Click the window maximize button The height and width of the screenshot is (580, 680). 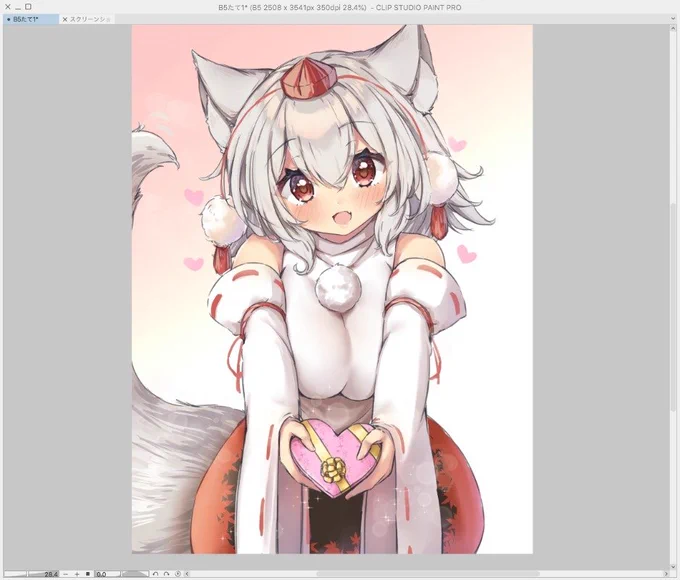(x=28, y=7)
